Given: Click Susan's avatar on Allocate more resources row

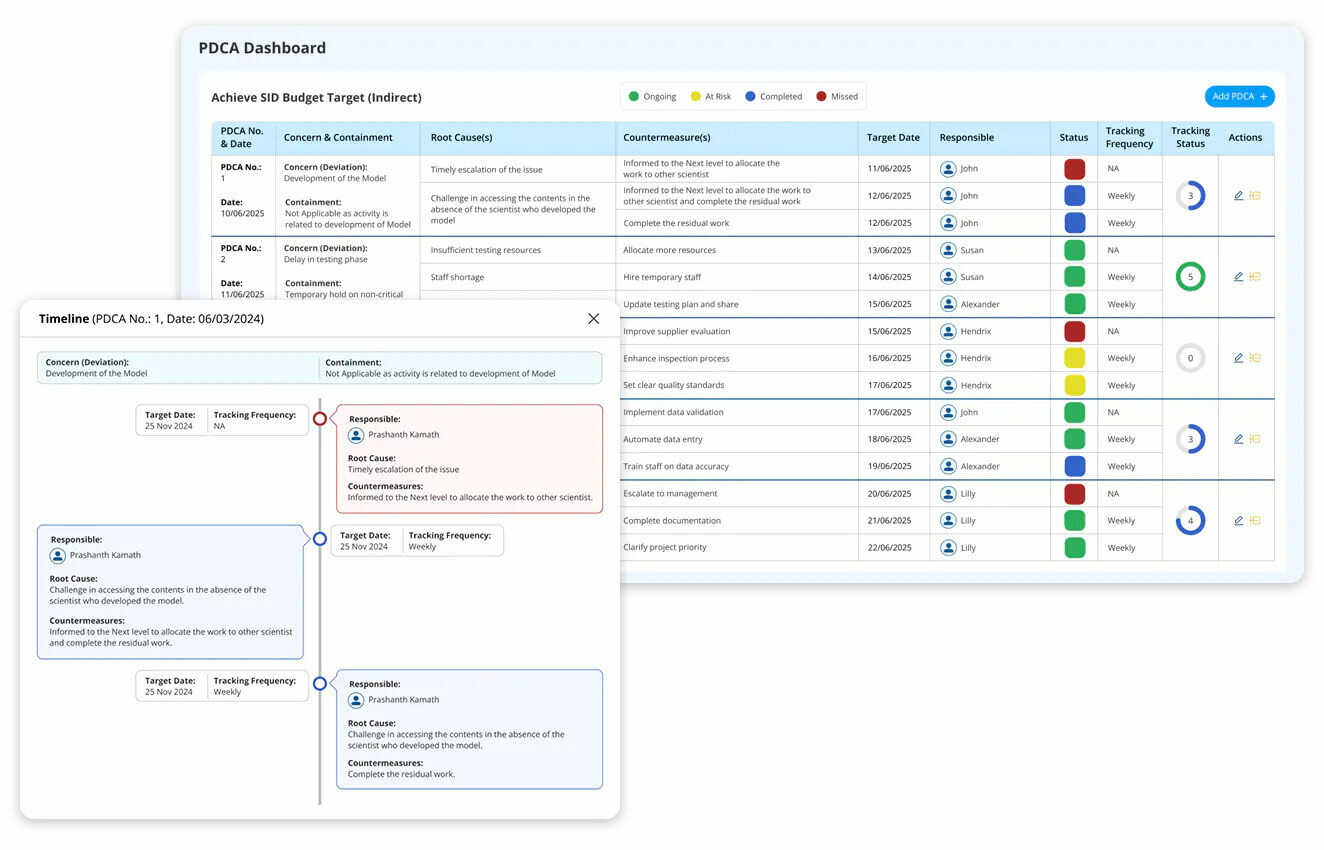Looking at the screenshot, I should click(948, 250).
